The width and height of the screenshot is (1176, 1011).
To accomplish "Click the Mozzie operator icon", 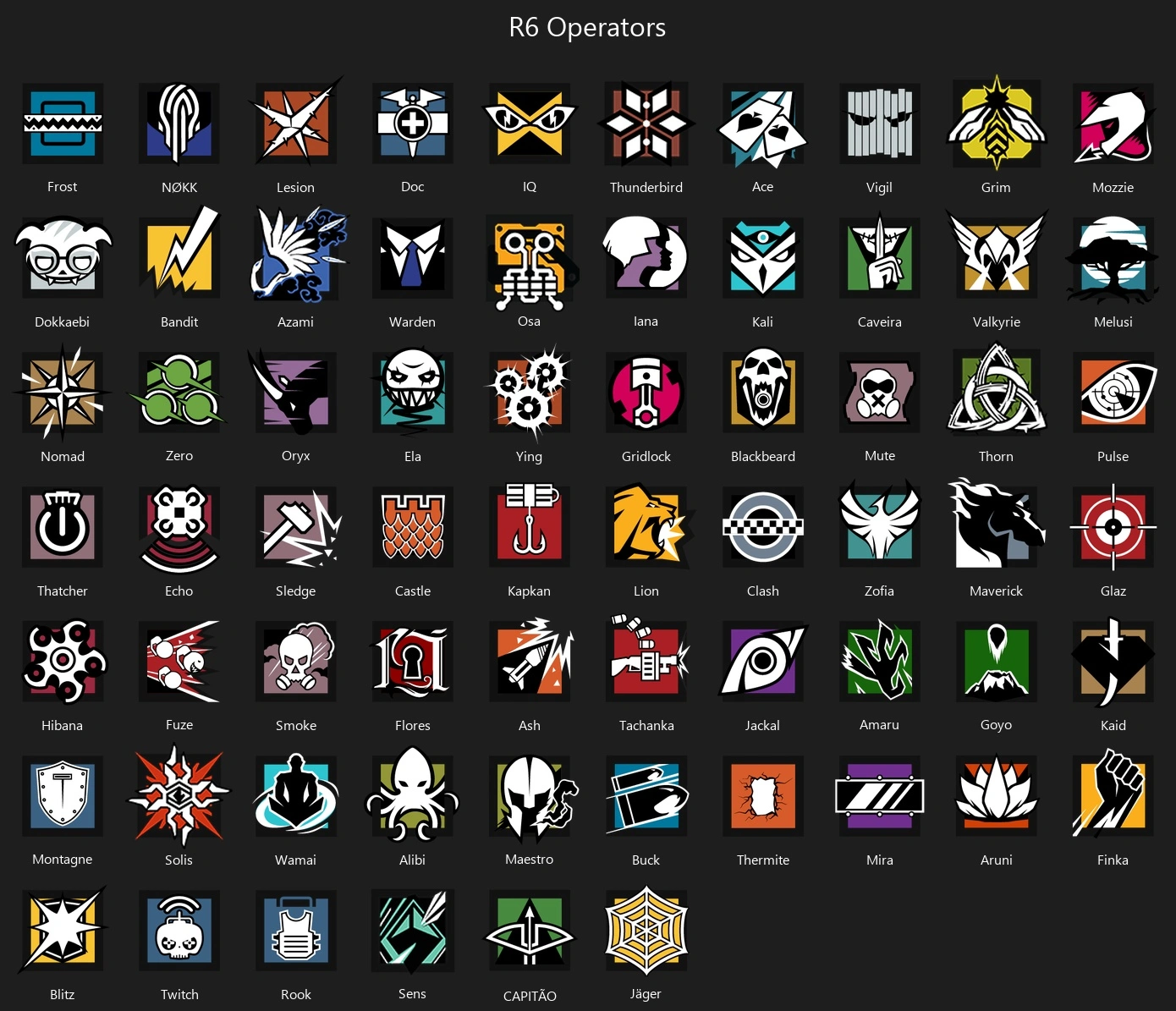I will tap(1113, 124).
